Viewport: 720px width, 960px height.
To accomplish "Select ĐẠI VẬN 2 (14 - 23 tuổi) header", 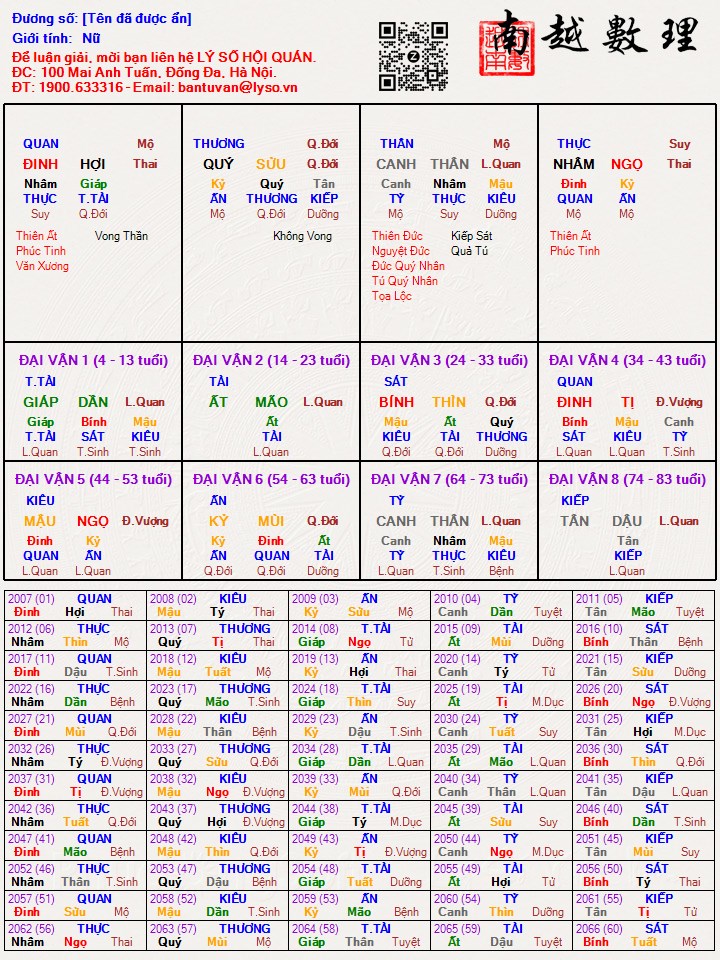I will (271, 360).
